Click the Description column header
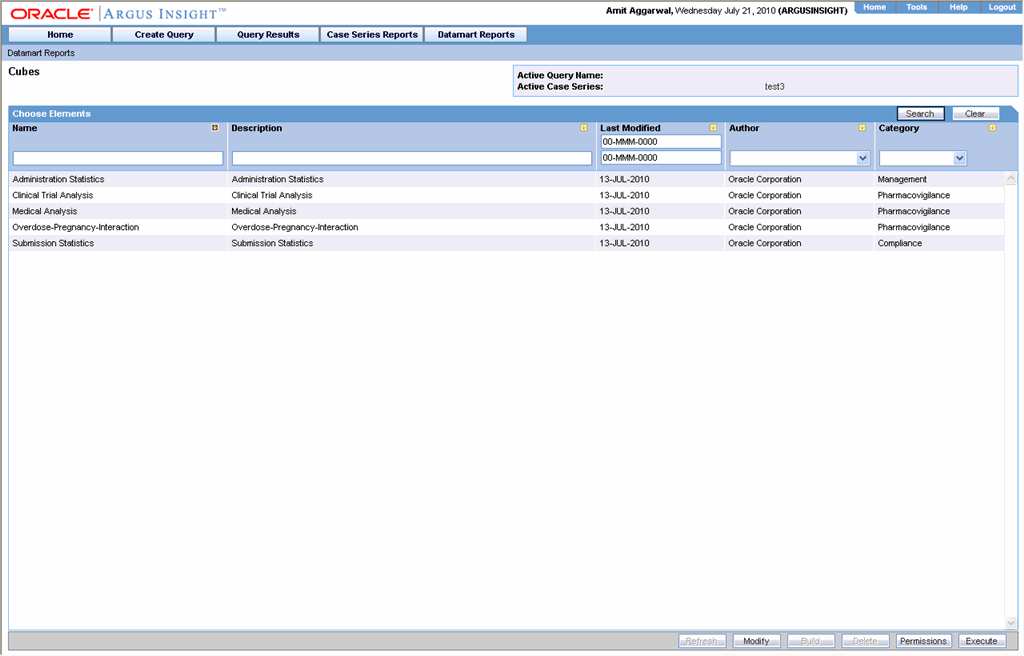Viewport: 1024px width, 656px height. (257, 128)
